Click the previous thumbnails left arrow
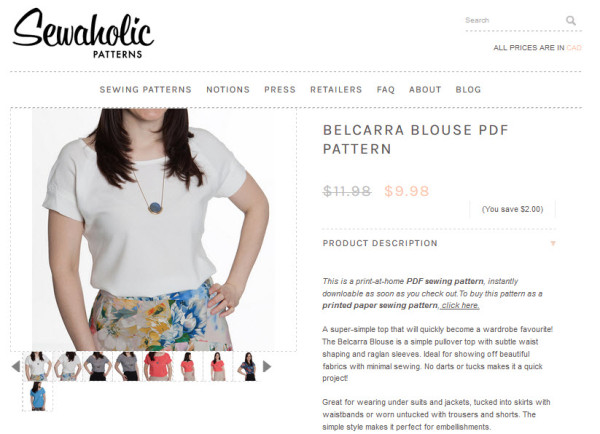This screenshot has height=434, width=600. click(x=16, y=366)
